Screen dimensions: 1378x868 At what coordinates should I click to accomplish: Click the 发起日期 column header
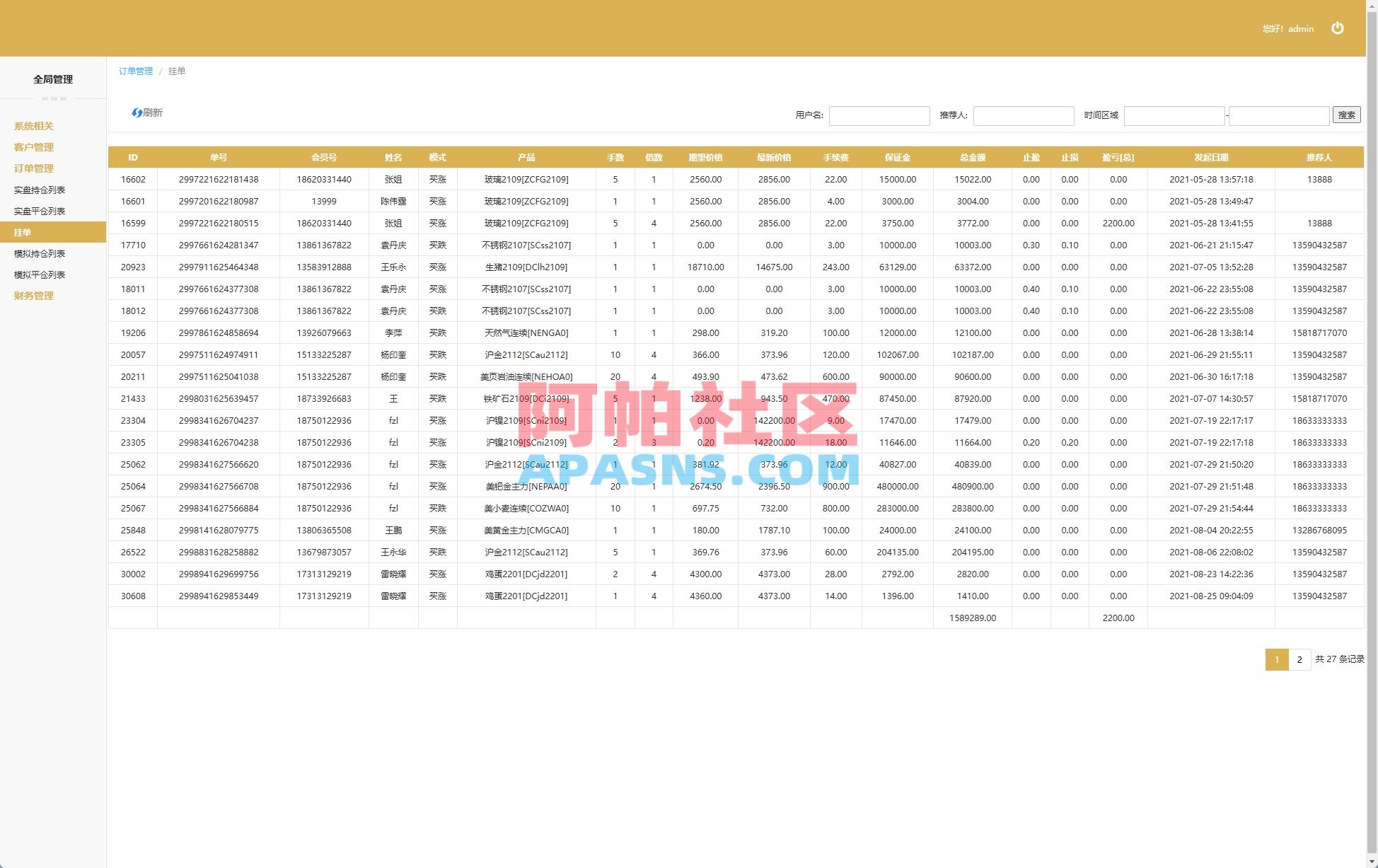[x=1211, y=158]
